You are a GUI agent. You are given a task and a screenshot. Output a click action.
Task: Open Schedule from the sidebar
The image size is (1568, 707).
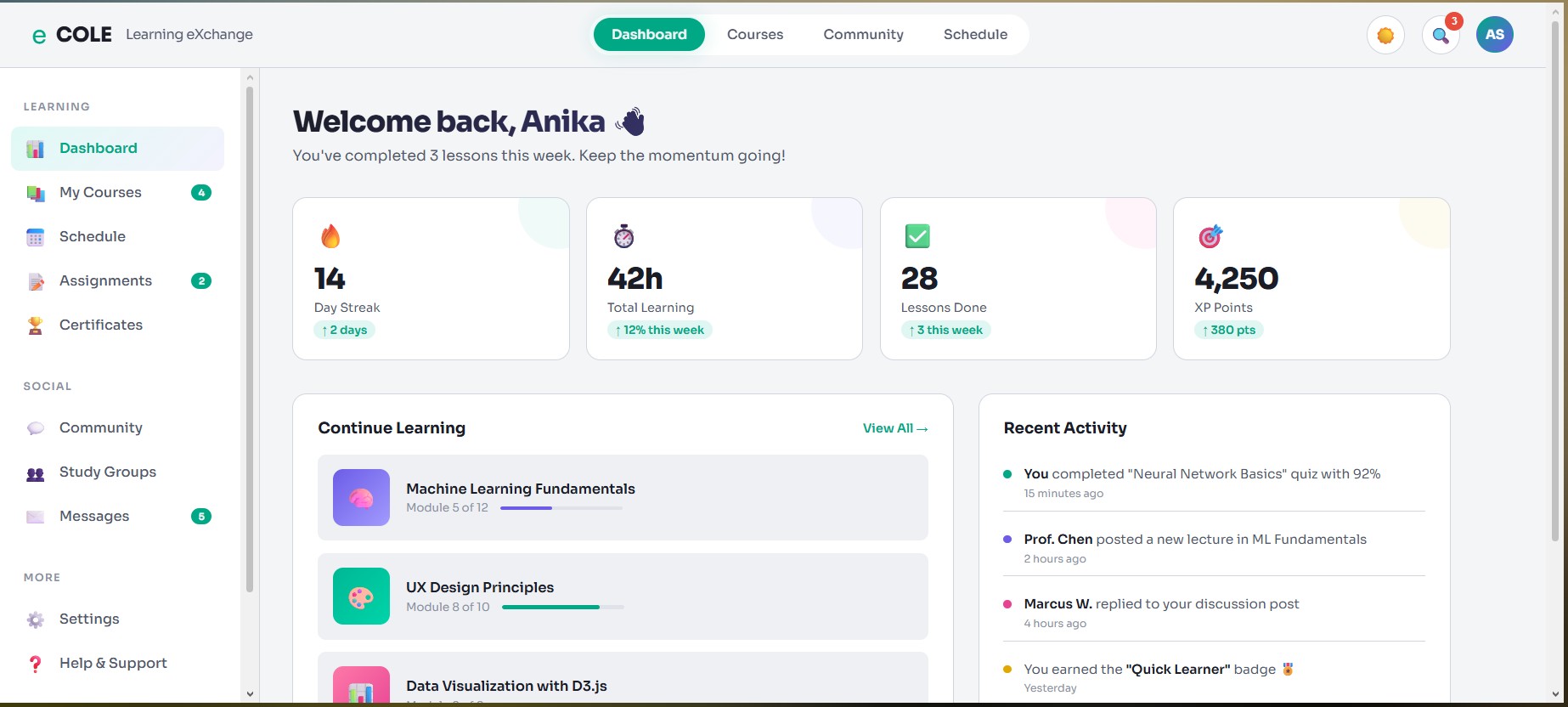117,237
